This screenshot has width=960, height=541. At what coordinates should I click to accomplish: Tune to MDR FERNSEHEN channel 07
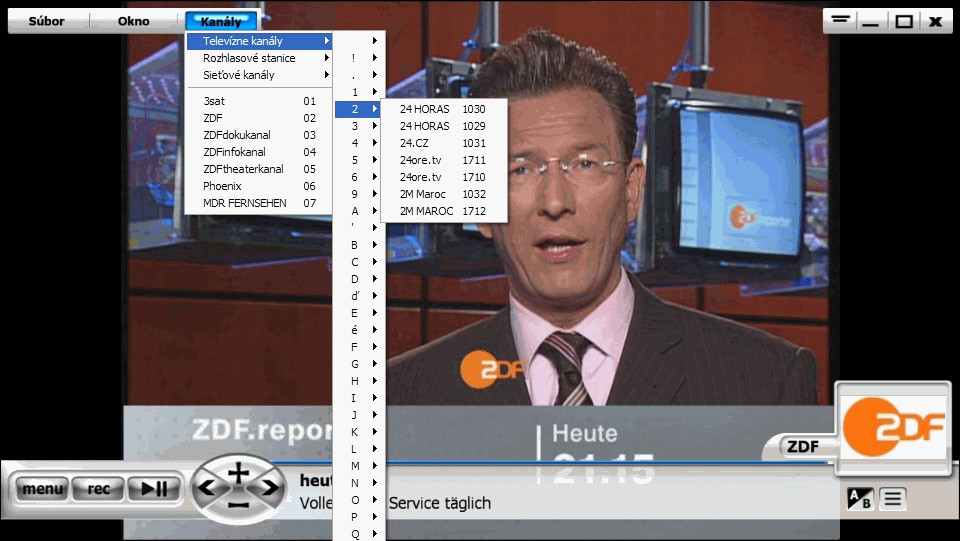click(260, 203)
